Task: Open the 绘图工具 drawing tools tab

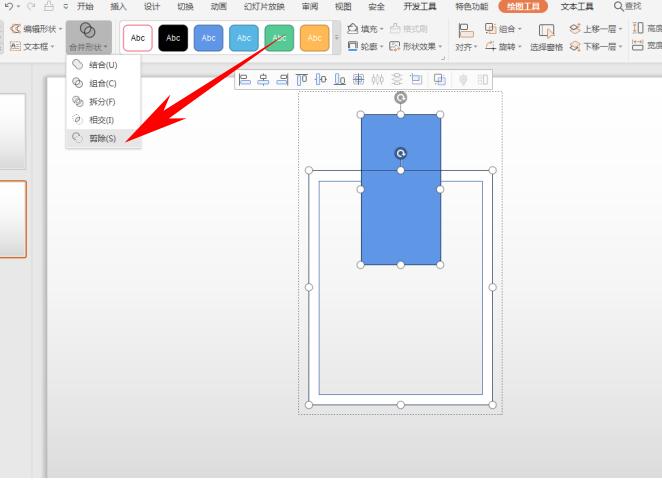Action: click(x=523, y=6)
